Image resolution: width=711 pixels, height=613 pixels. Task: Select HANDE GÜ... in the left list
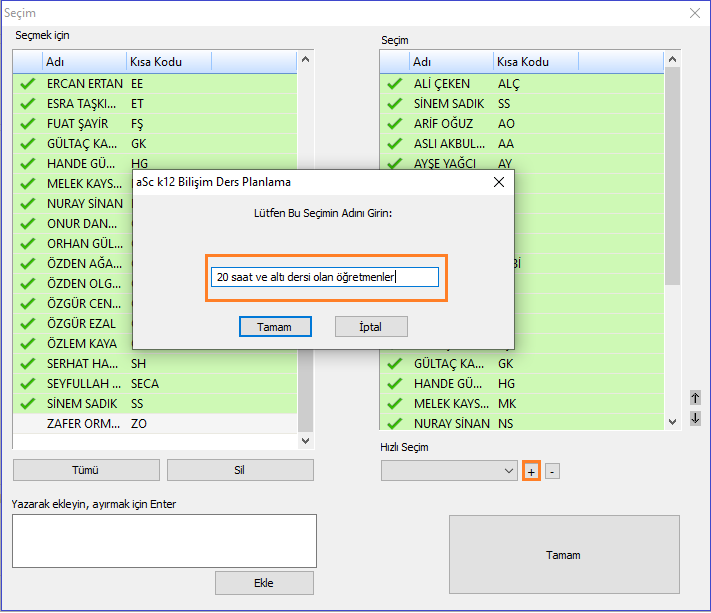tap(155, 164)
